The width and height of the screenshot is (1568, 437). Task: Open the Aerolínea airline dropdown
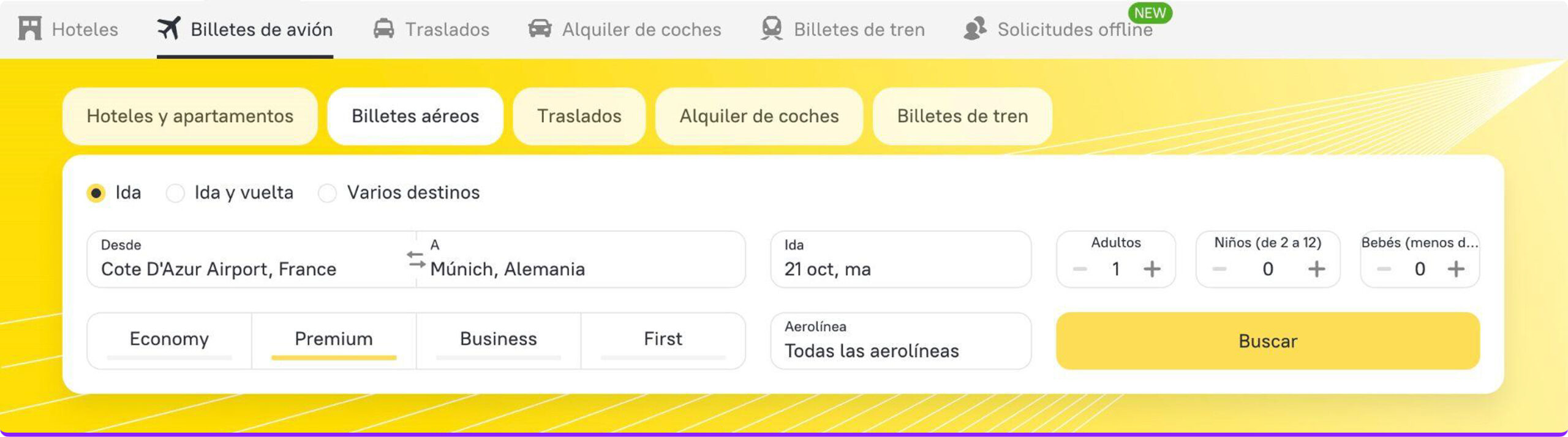click(900, 341)
